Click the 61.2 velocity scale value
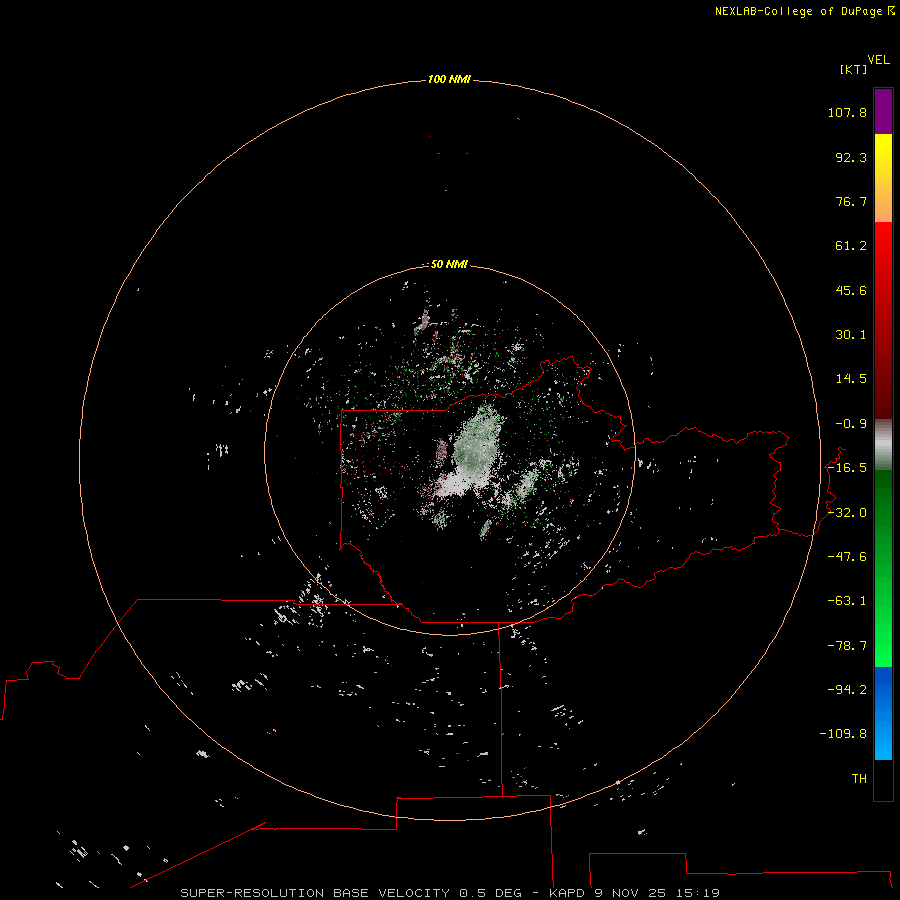 [851, 246]
